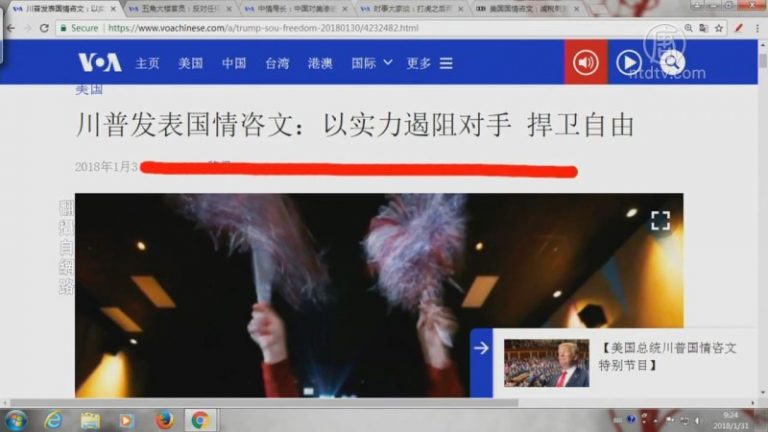This screenshot has height=432, width=768.
Task: Open the Windows Start button
Action: tap(16, 420)
